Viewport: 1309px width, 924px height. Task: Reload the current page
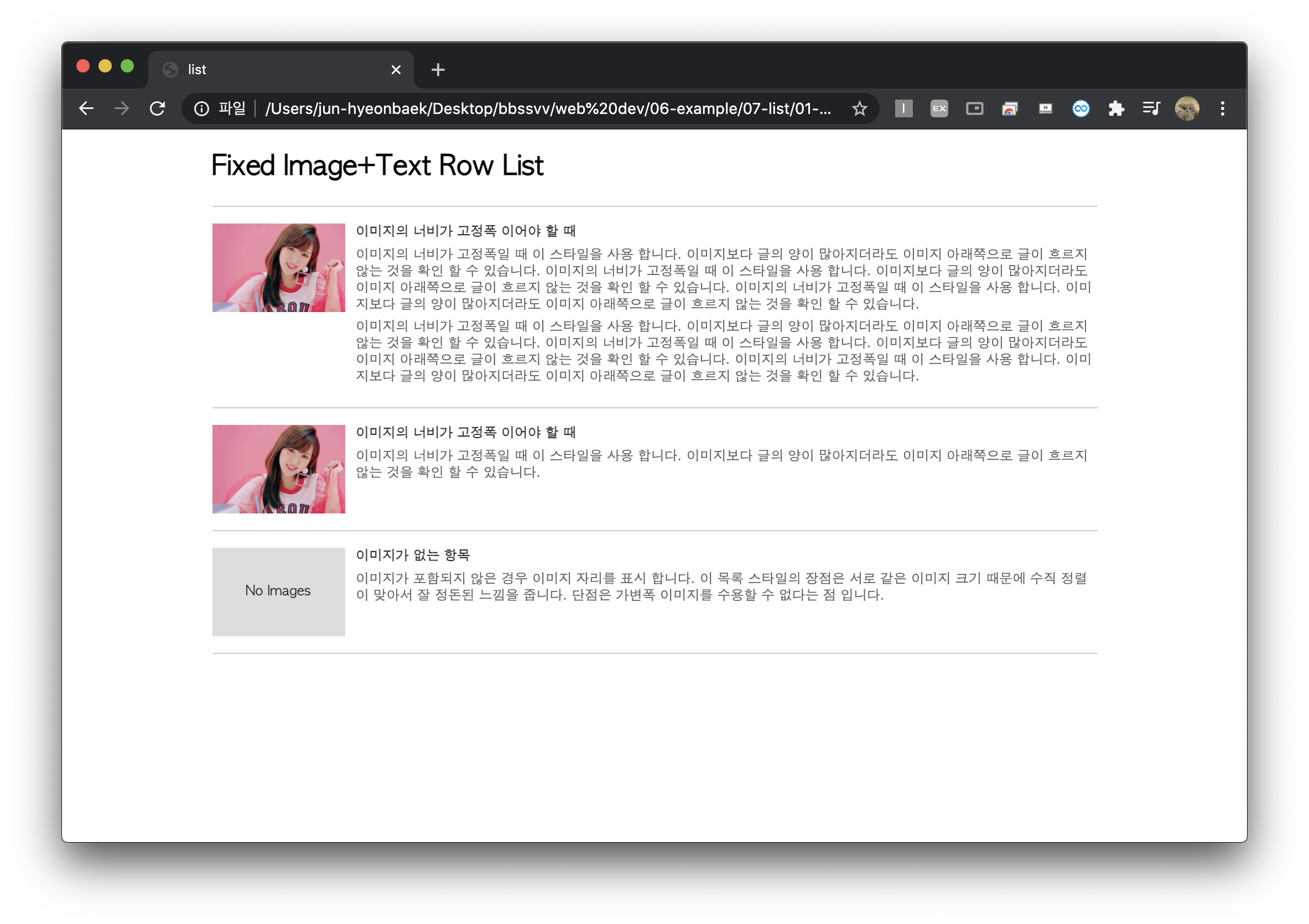click(157, 108)
